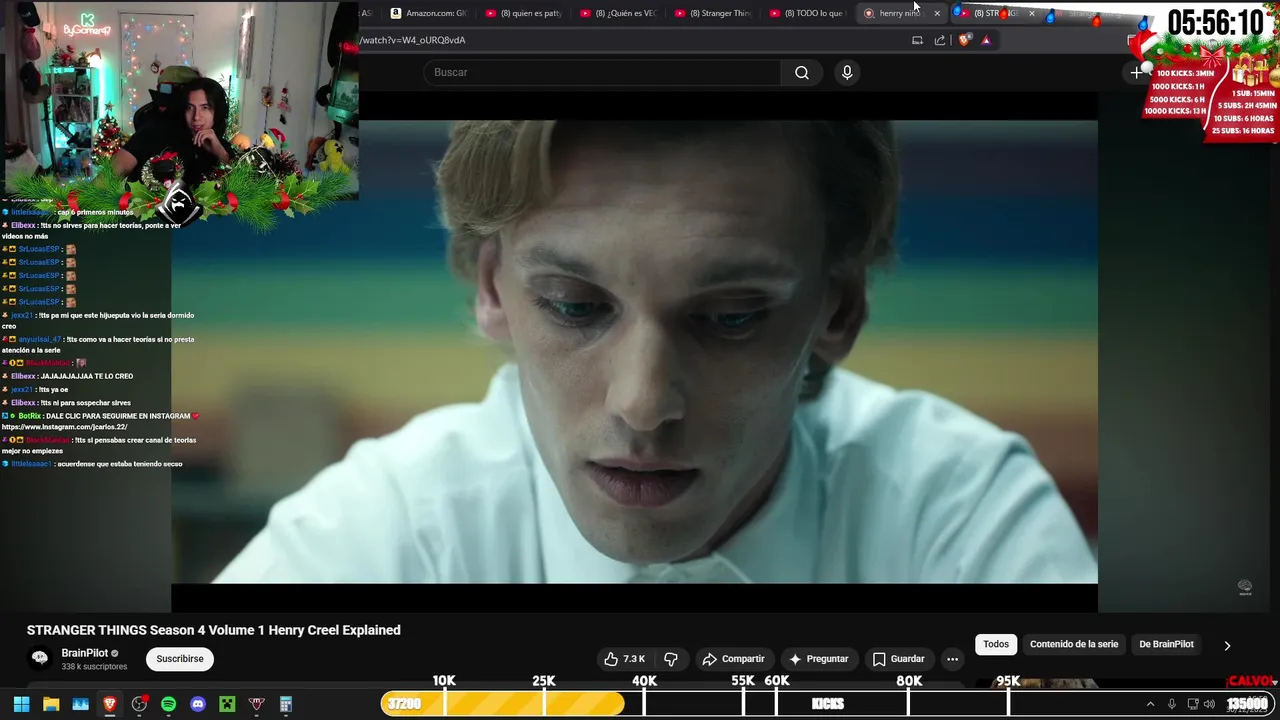1280x720 pixels.
Task: Select the Todos filter chip
Action: pyautogui.click(x=996, y=644)
